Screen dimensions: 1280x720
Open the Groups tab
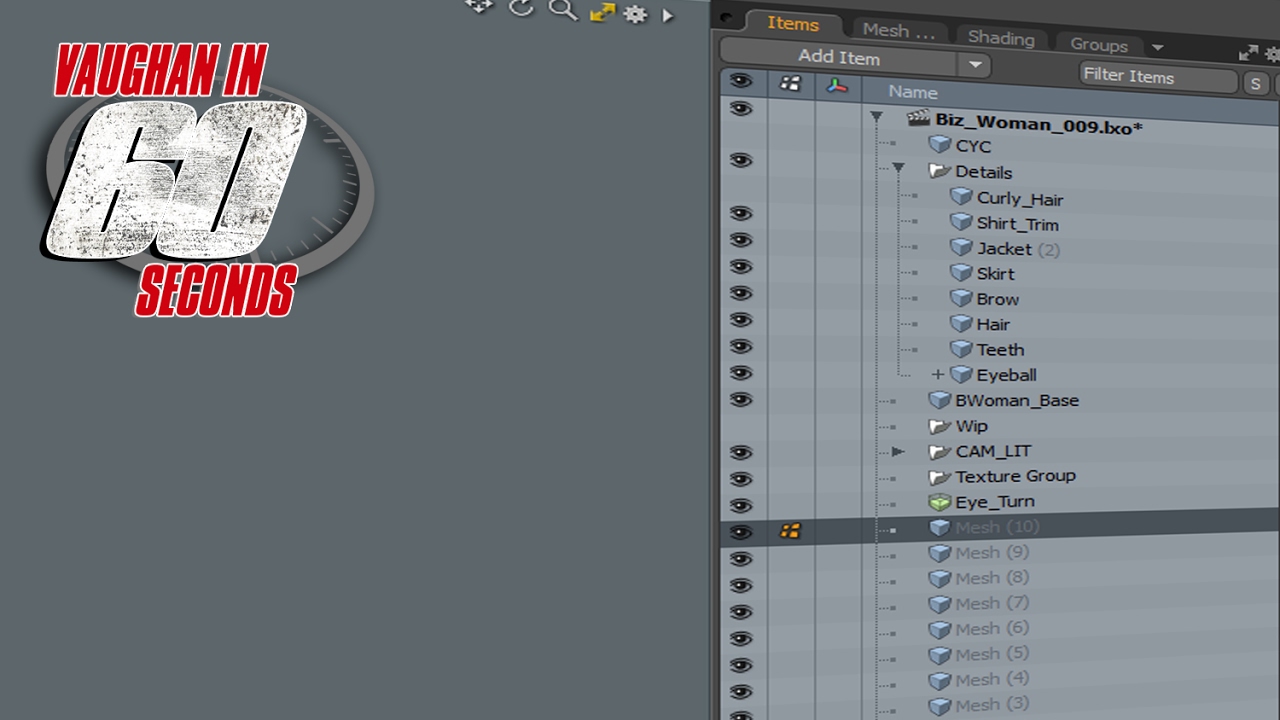pos(1098,44)
